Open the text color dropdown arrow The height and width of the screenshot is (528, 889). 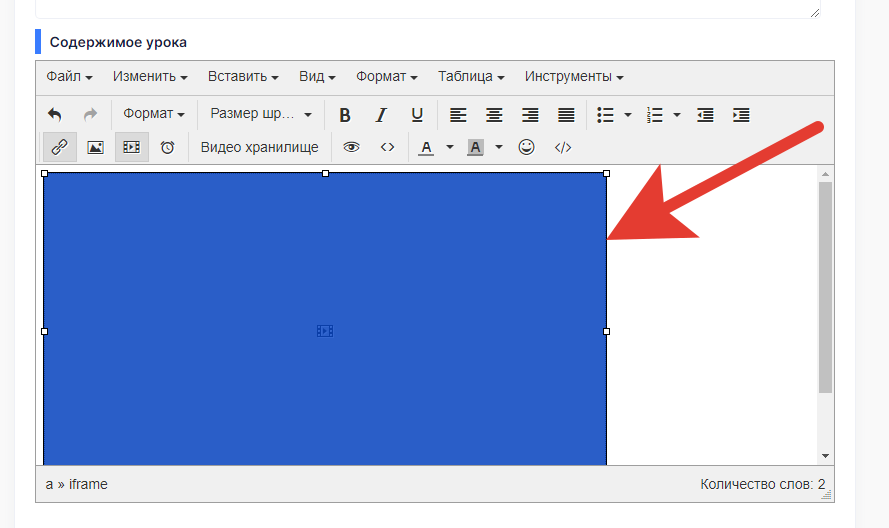(x=450, y=147)
